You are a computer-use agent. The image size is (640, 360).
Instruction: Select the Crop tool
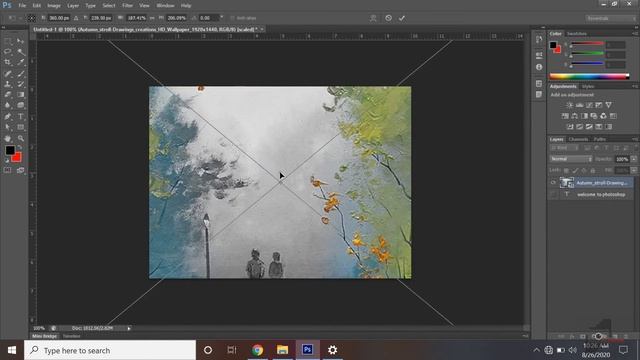(8, 62)
